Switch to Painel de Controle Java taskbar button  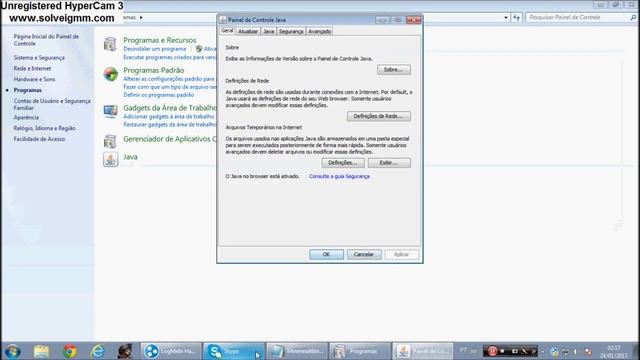coord(422,351)
